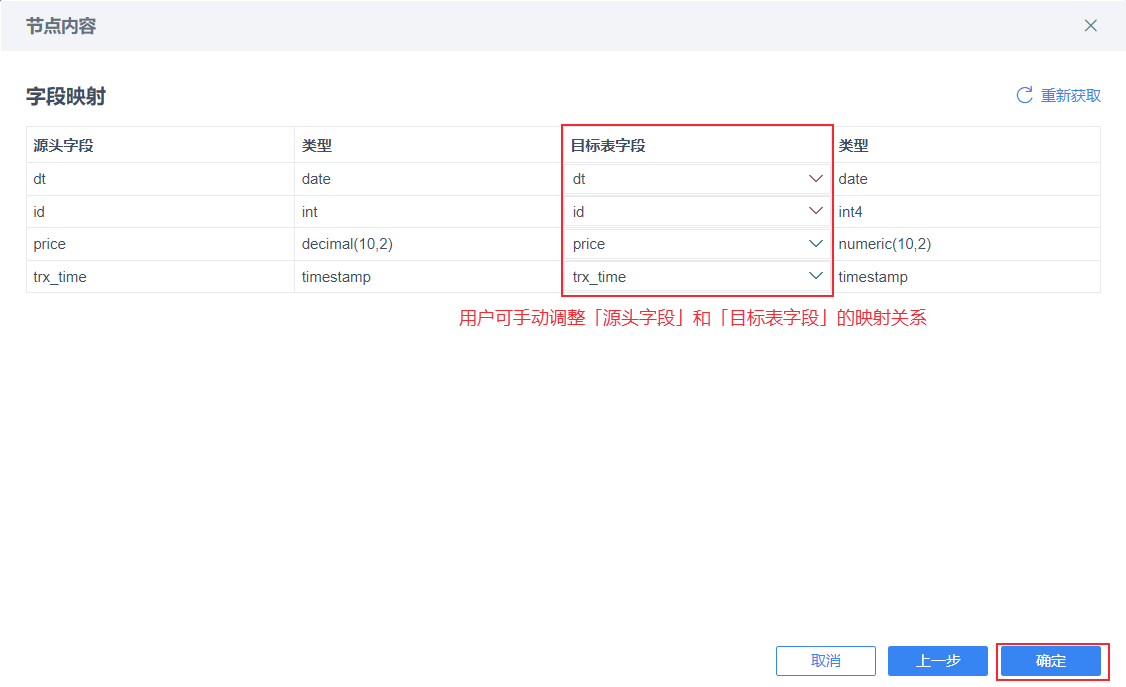The image size is (1126, 687).
Task: Click the source field cell 'trx_time'
Action: [x=160, y=276]
